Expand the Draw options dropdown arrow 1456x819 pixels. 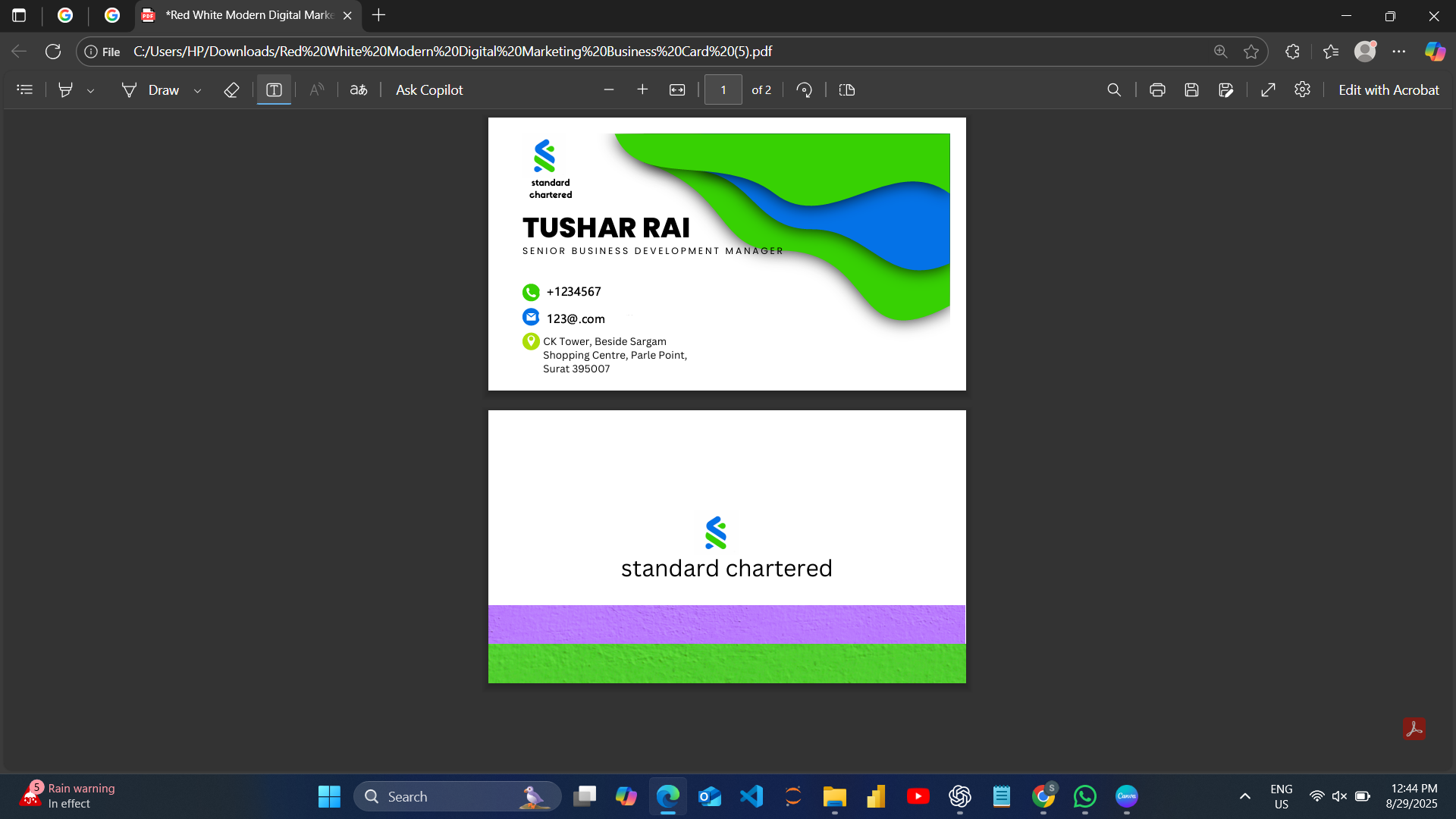point(198,90)
